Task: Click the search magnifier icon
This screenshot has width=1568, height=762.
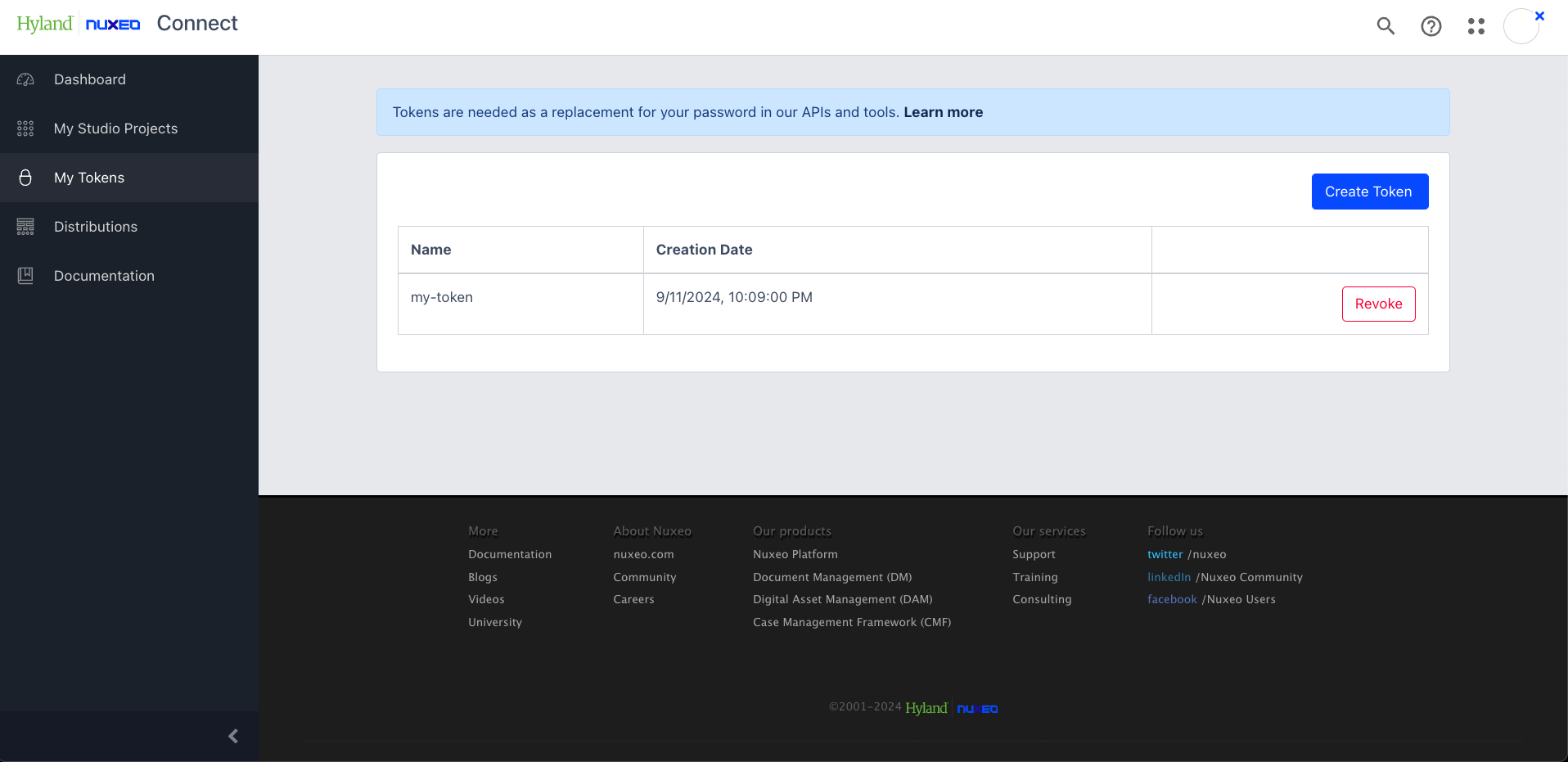Action: pos(1386,26)
